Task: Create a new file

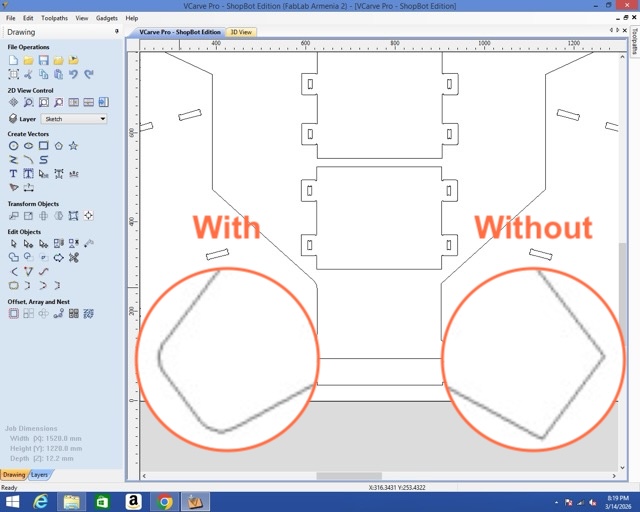Action: pyautogui.click(x=13, y=60)
